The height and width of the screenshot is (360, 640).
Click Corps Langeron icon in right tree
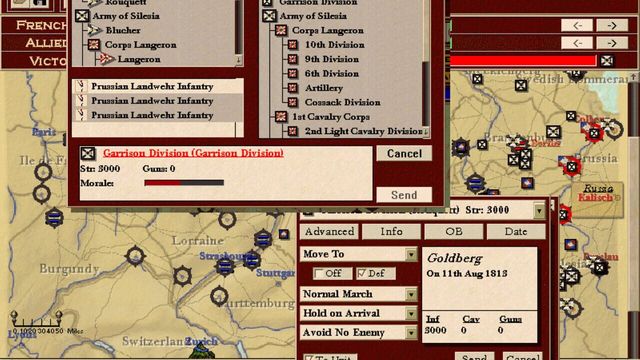[281, 30]
